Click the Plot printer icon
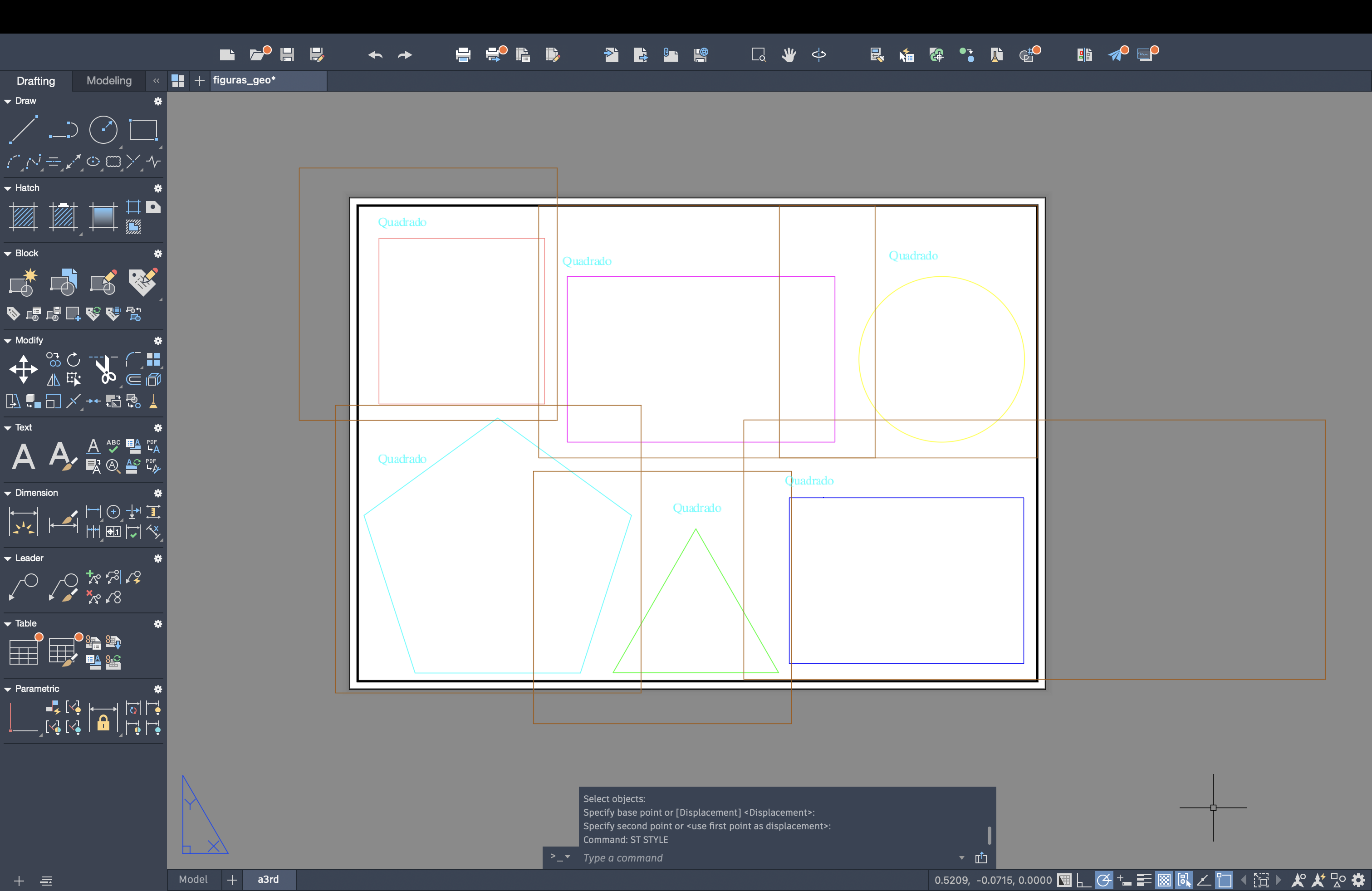 point(462,55)
